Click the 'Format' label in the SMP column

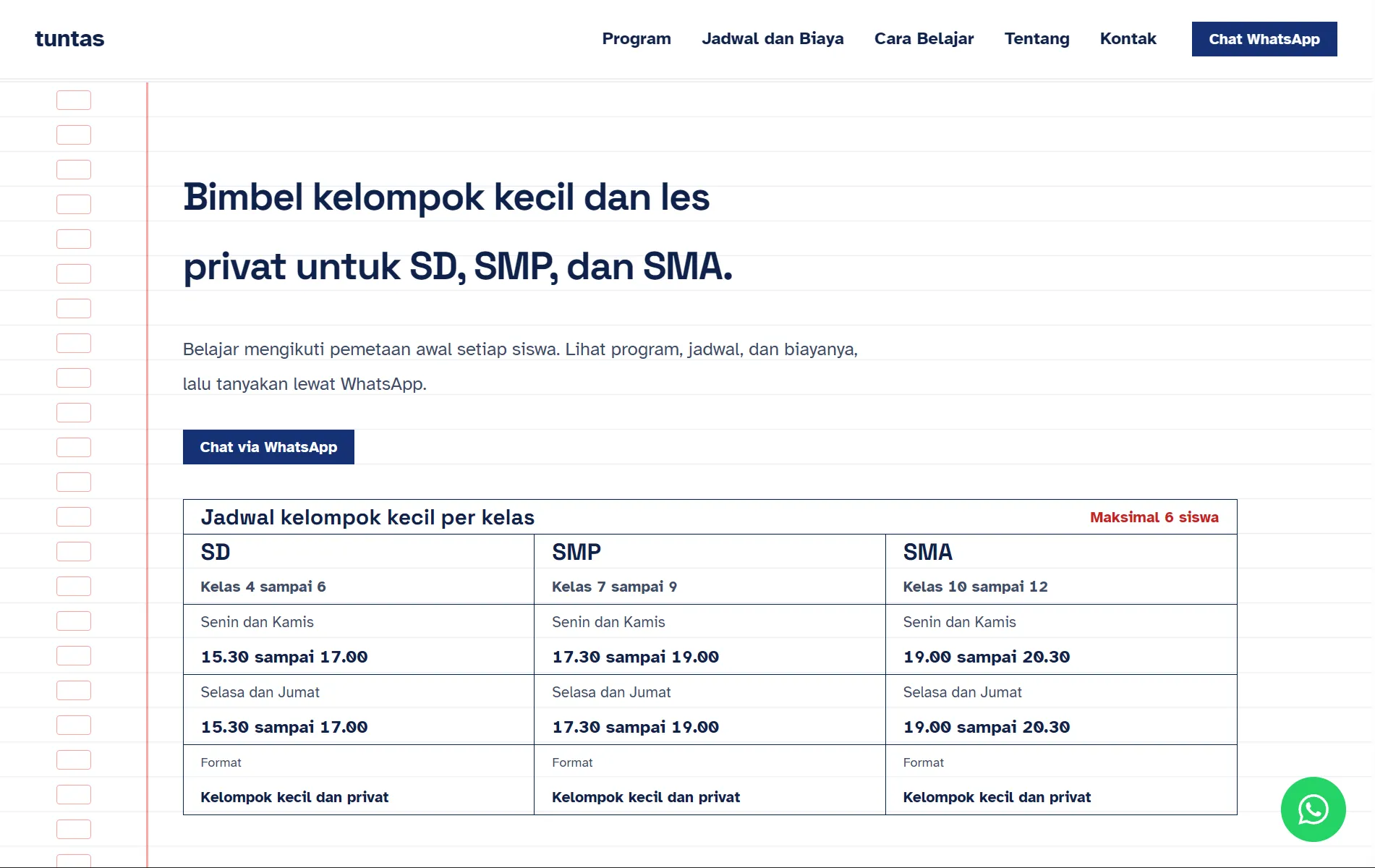pyautogui.click(x=572, y=762)
